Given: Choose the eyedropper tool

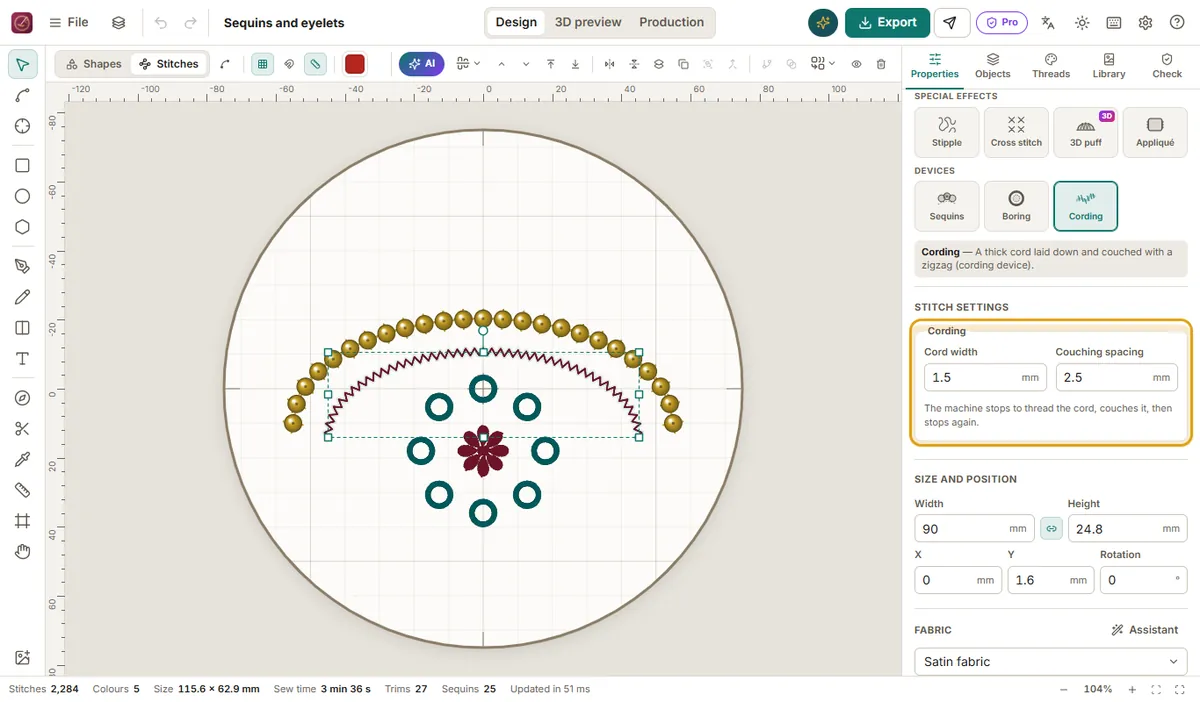Looking at the screenshot, I should point(22,459).
